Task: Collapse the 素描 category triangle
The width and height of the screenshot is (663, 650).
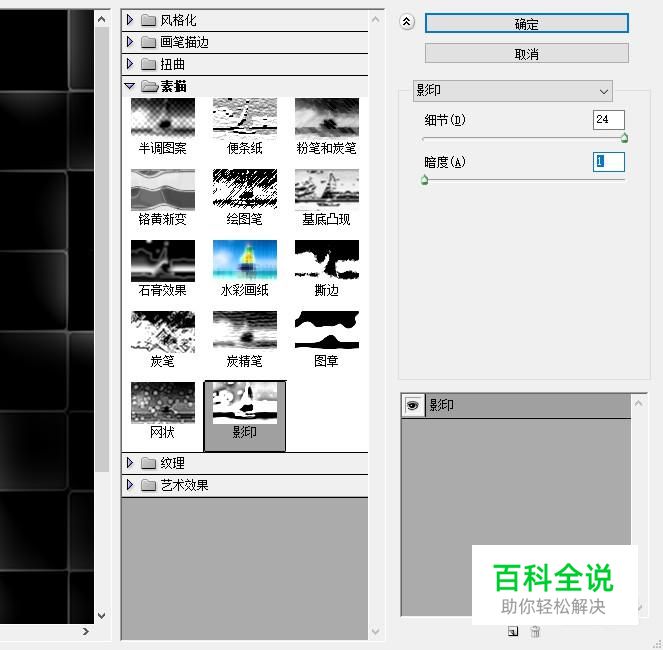Action: click(x=130, y=86)
